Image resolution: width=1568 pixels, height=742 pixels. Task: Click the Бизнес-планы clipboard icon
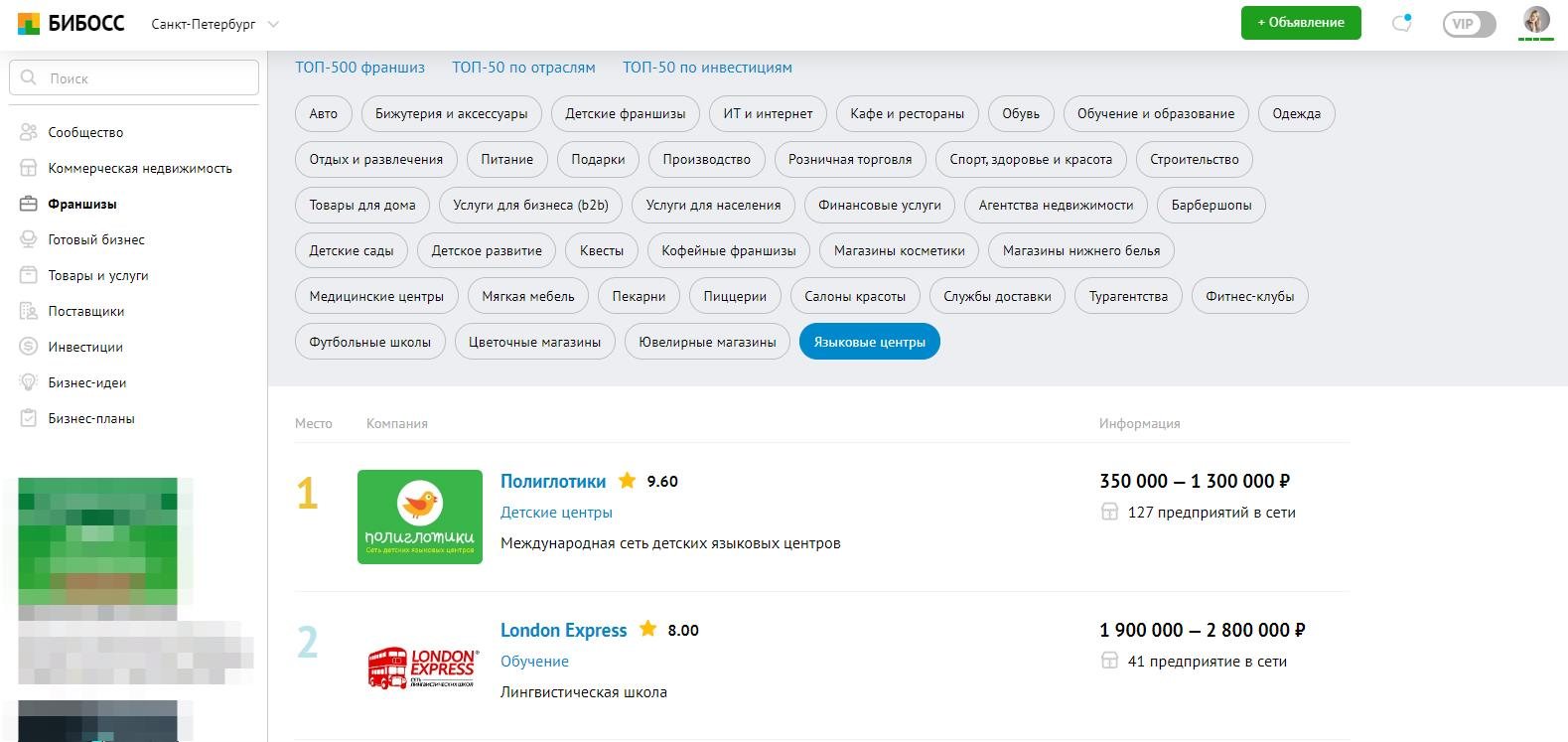click(x=29, y=418)
